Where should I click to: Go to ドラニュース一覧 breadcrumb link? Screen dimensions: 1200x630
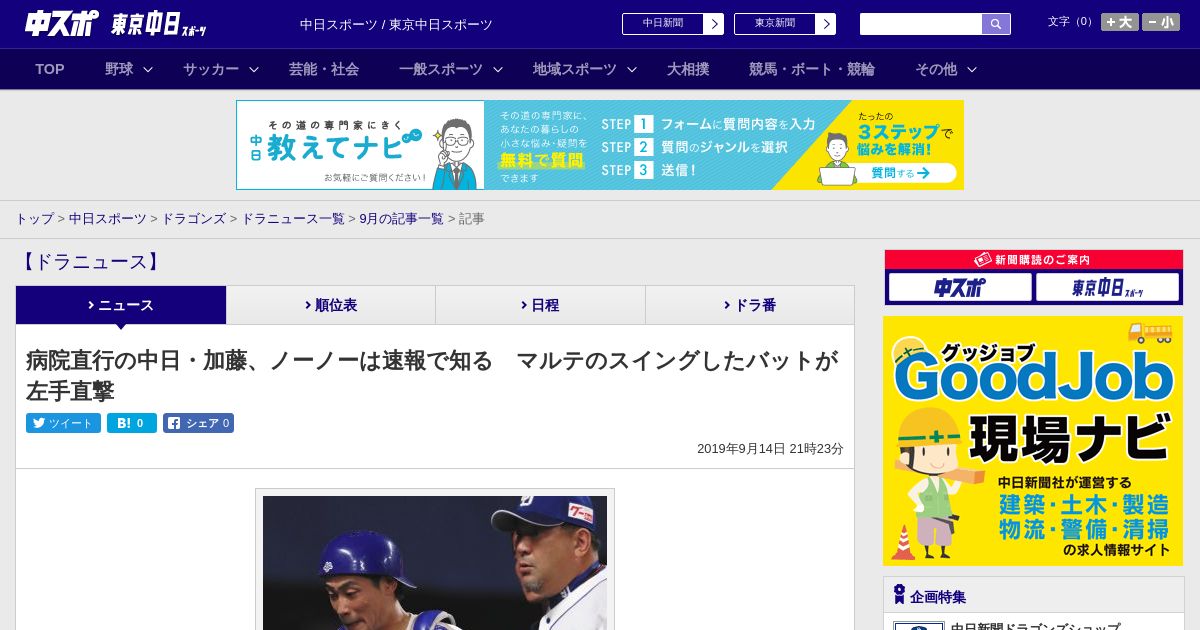pyautogui.click(x=293, y=219)
